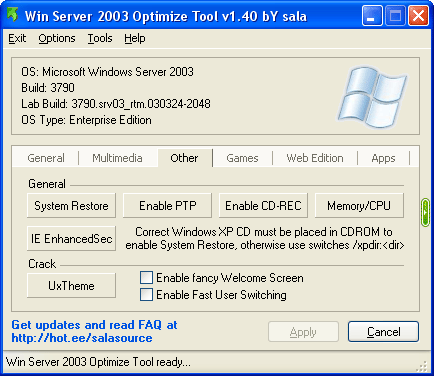Switch to the Games tab

click(x=242, y=158)
